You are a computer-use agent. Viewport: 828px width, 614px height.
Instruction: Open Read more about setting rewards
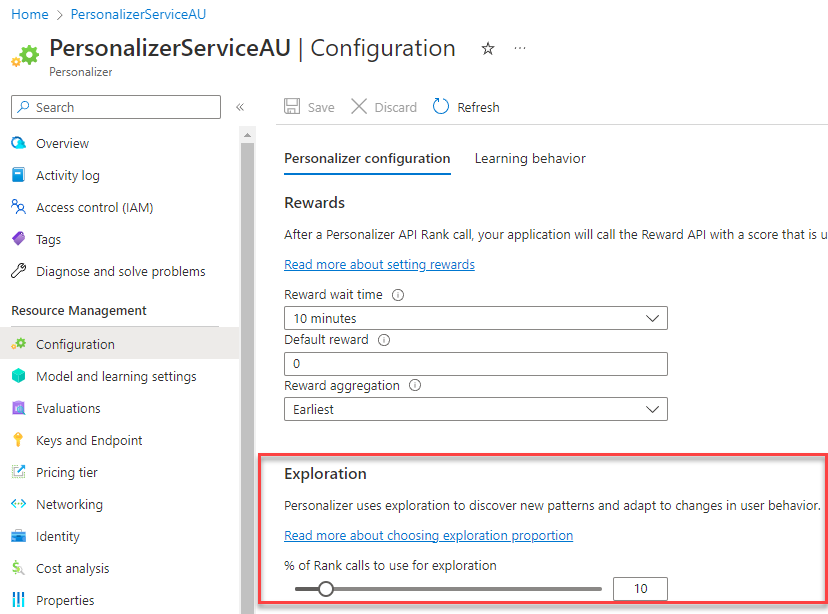(x=379, y=264)
